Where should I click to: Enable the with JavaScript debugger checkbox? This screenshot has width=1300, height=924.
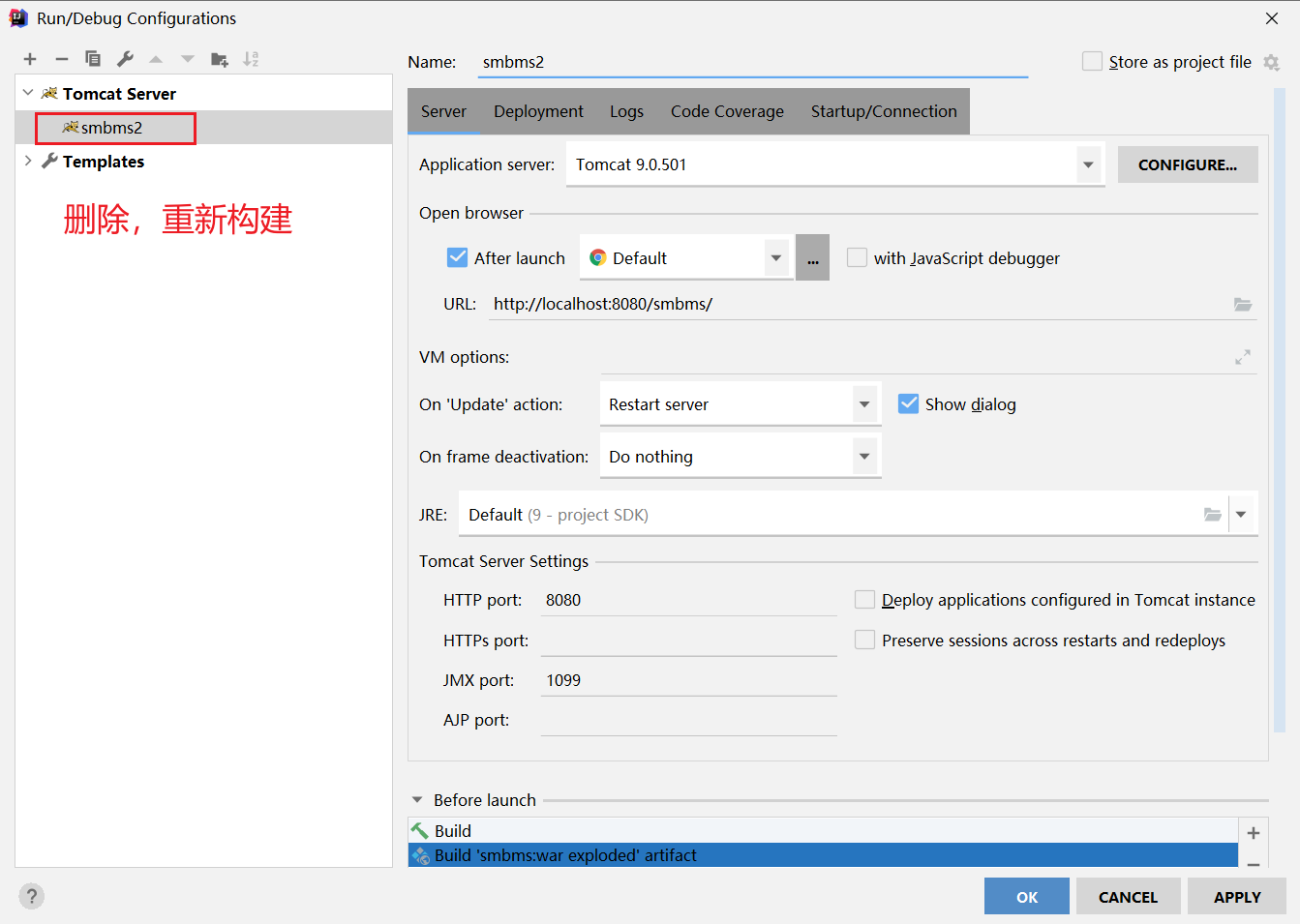(x=857, y=258)
